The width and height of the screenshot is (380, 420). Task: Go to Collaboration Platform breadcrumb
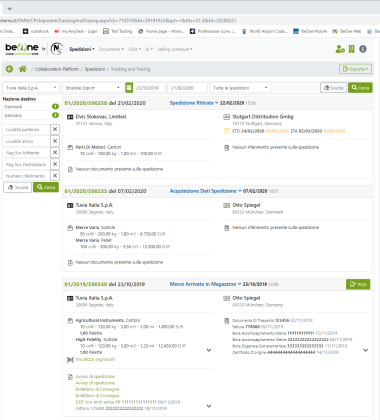point(57,69)
